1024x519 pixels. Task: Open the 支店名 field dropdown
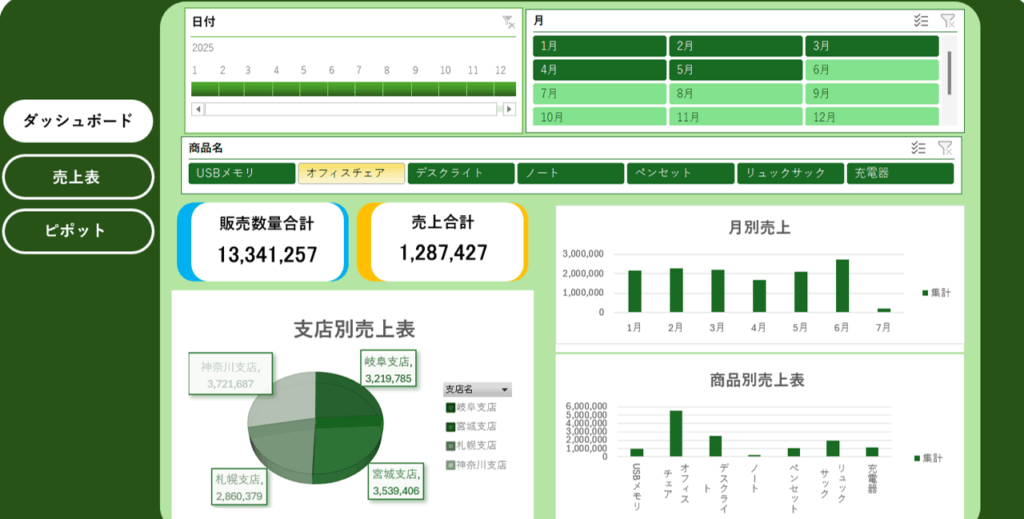505,389
